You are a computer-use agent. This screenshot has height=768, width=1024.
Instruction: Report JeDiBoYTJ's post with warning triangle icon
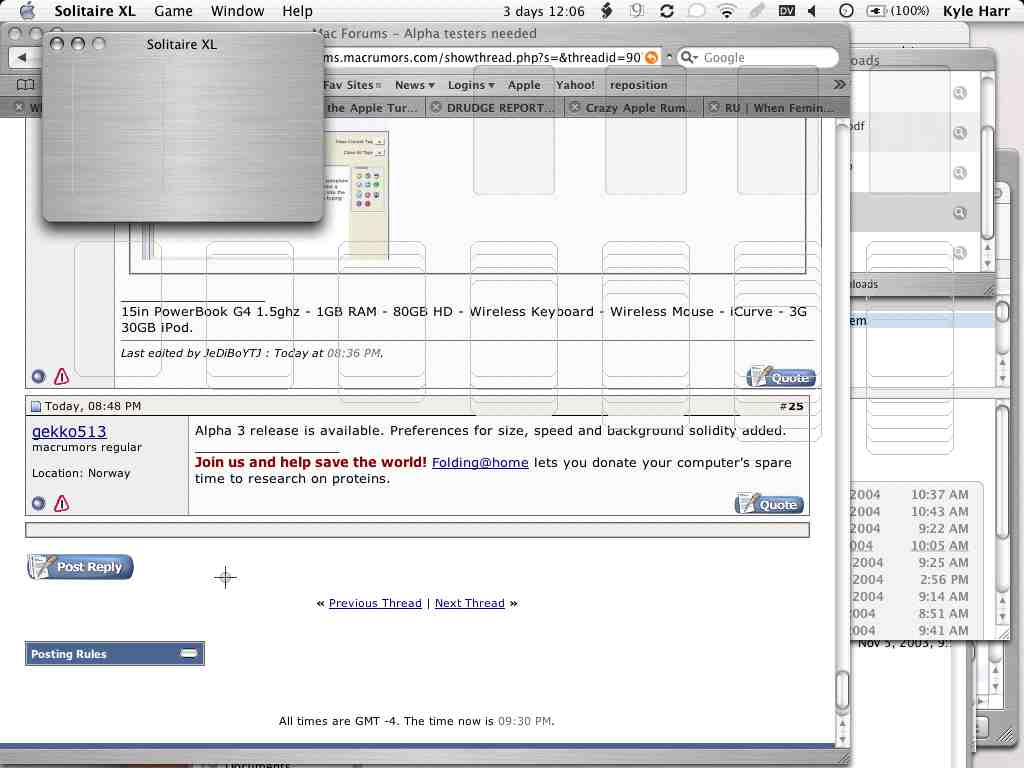point(61,376)
